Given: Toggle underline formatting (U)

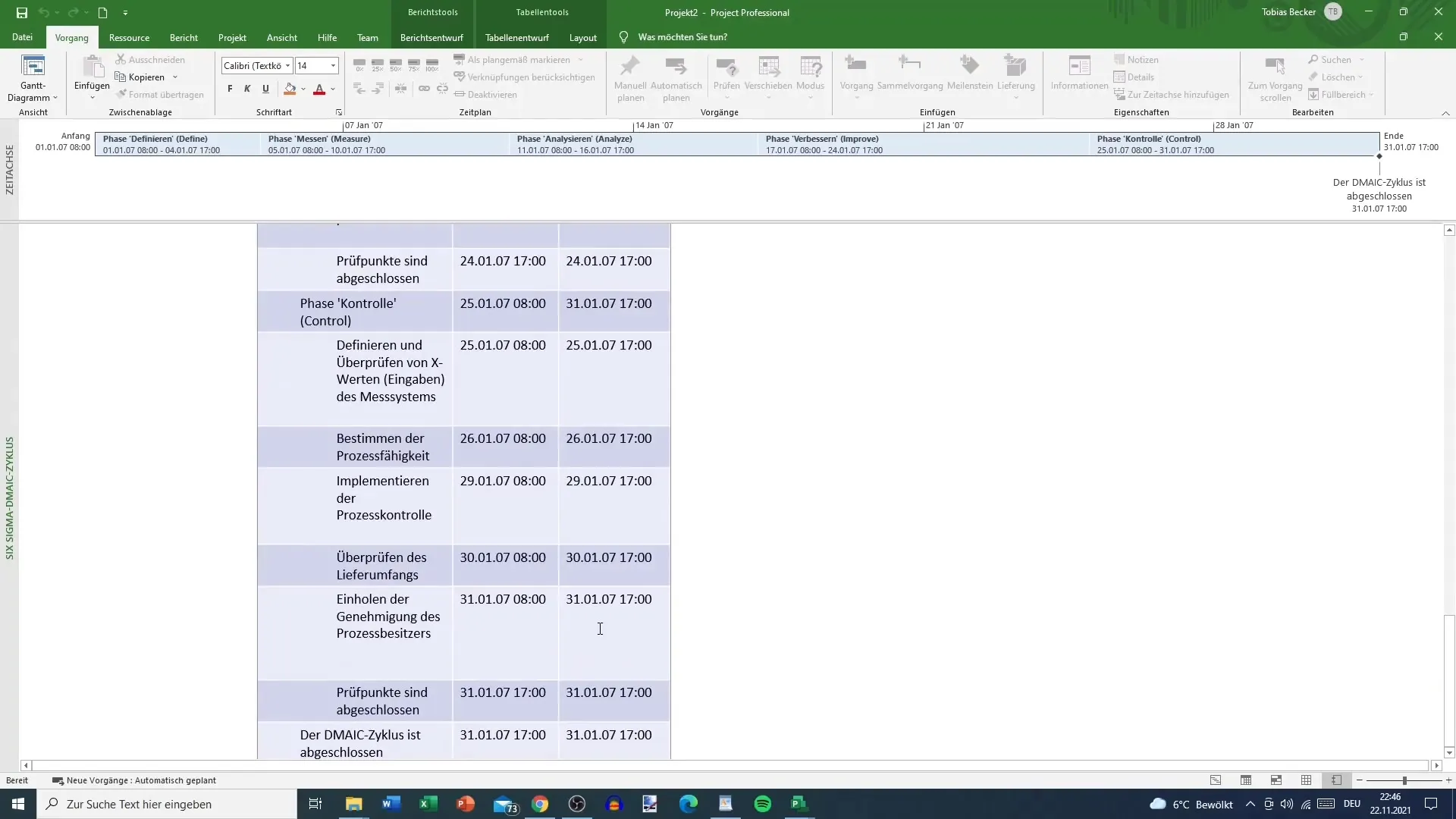Looking at the screenshot, I should pyautogui.click(x=265, y=89).
